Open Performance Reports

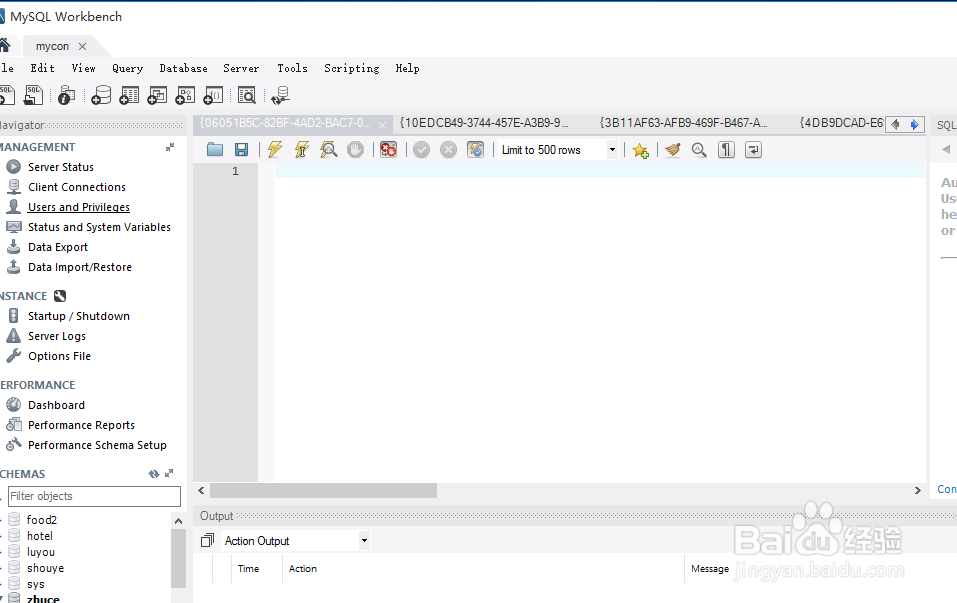pyautogui.click(x=81, y=425)
